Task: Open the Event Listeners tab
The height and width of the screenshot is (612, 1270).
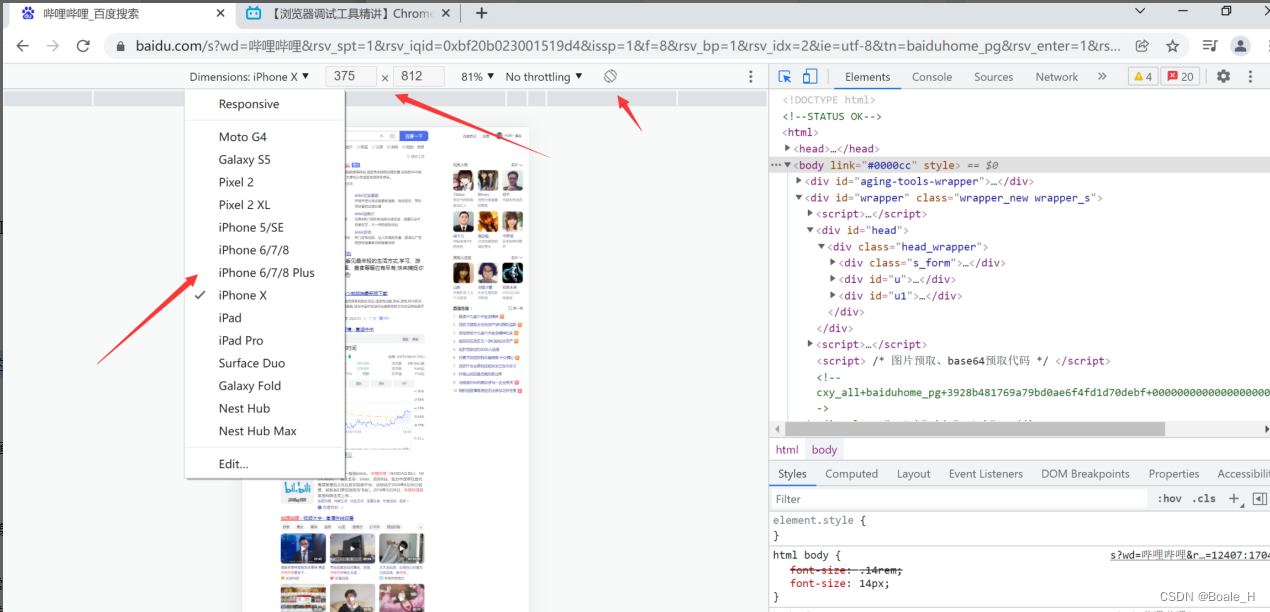Action: tap(986, 474)
